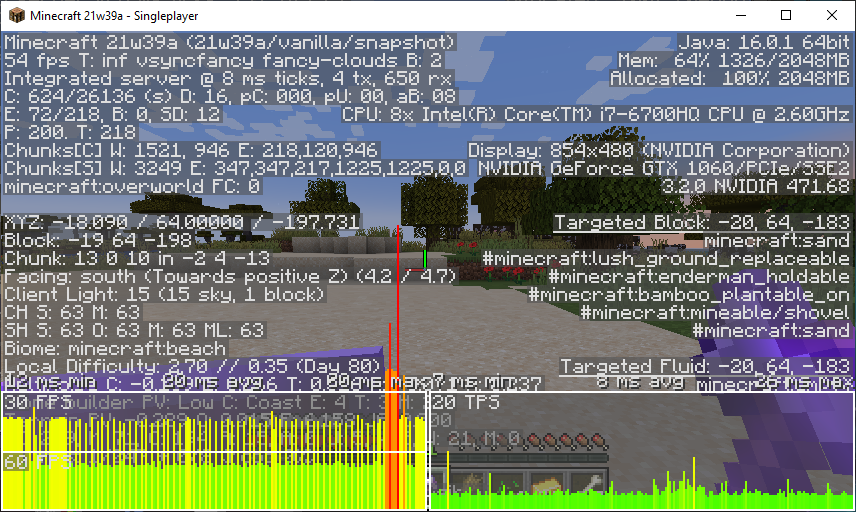The height and width of the screenshot is (512, 856).
Task: Click the 'Allocated: 100% 2048MB' line
Action: click(730, 78)
